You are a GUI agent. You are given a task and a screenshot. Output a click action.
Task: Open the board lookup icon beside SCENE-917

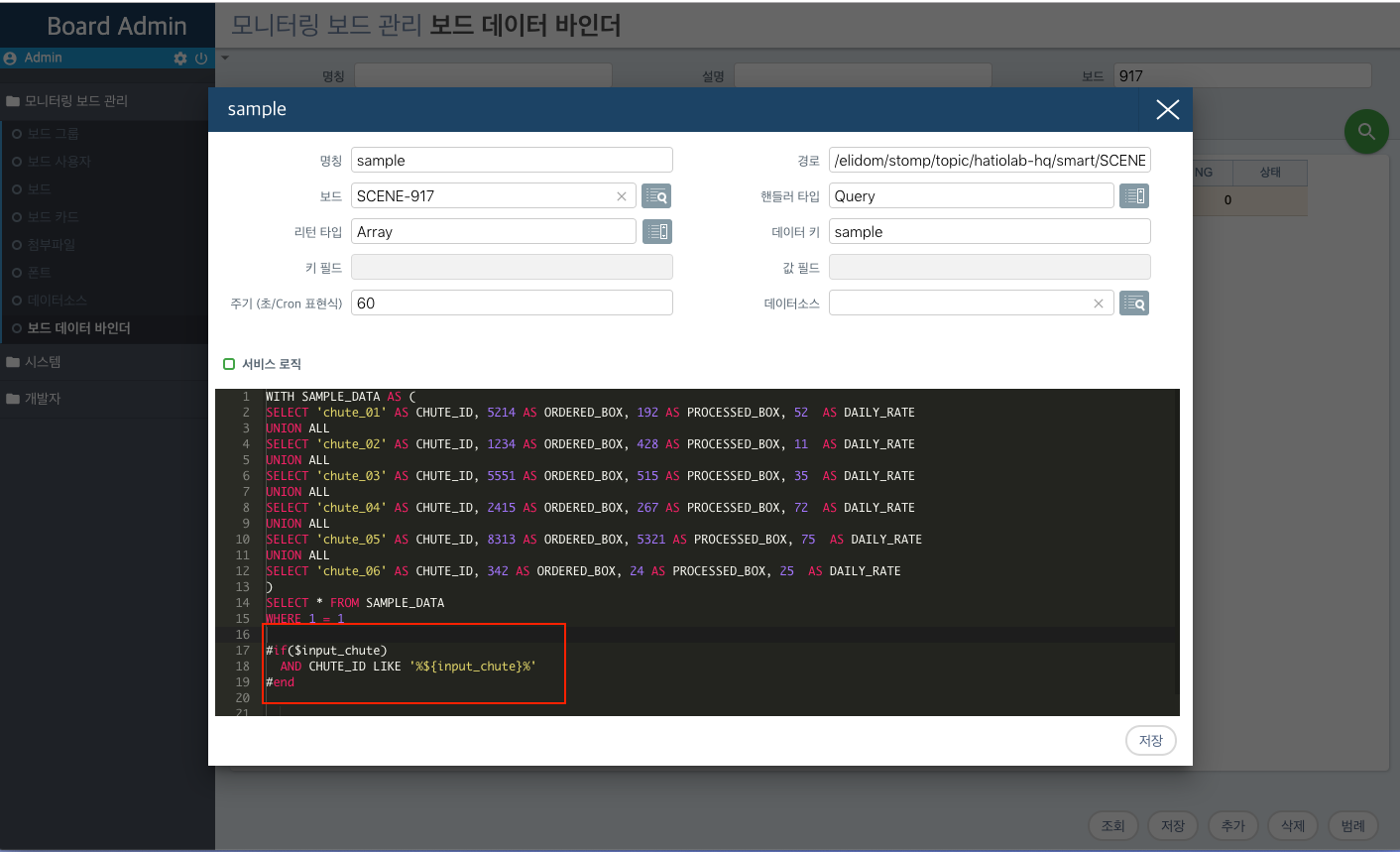[656, 196]
